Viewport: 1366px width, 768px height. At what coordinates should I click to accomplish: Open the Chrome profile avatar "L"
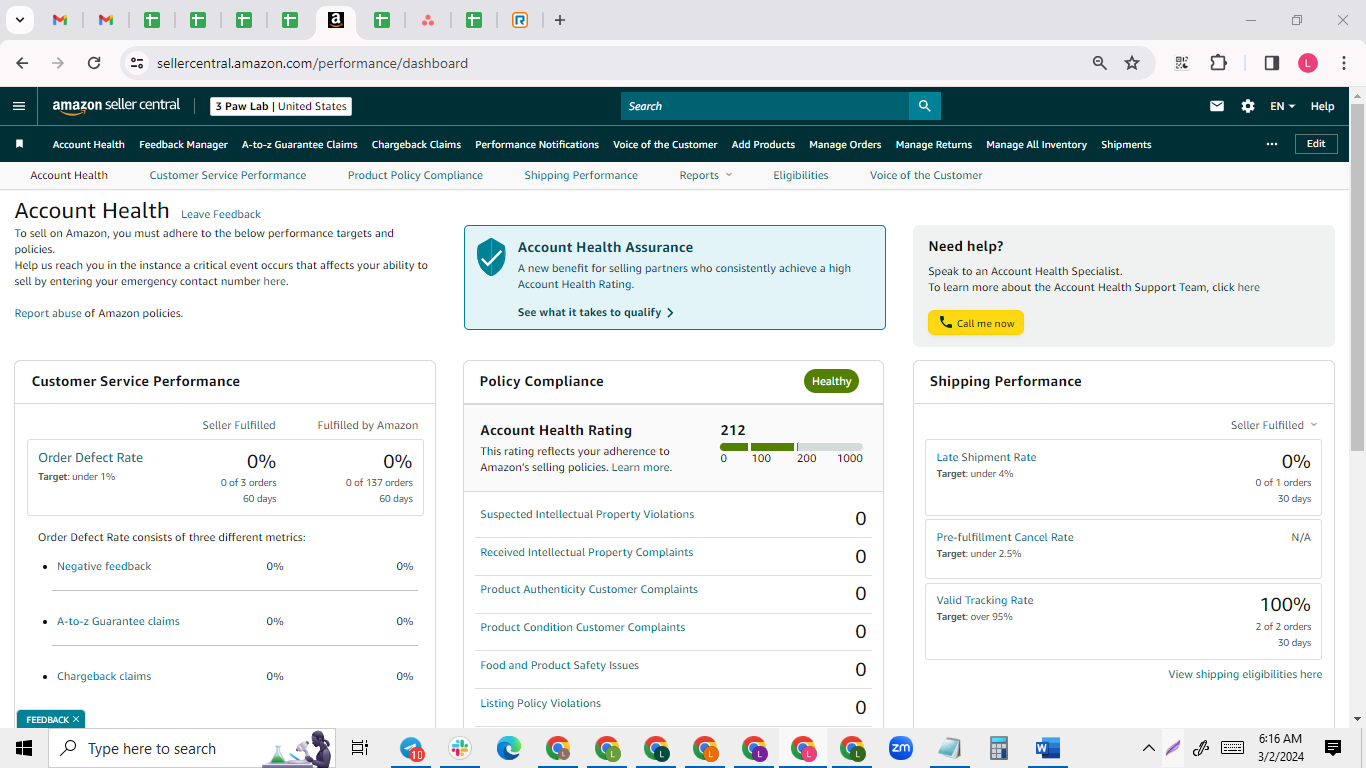point(1308,63)
